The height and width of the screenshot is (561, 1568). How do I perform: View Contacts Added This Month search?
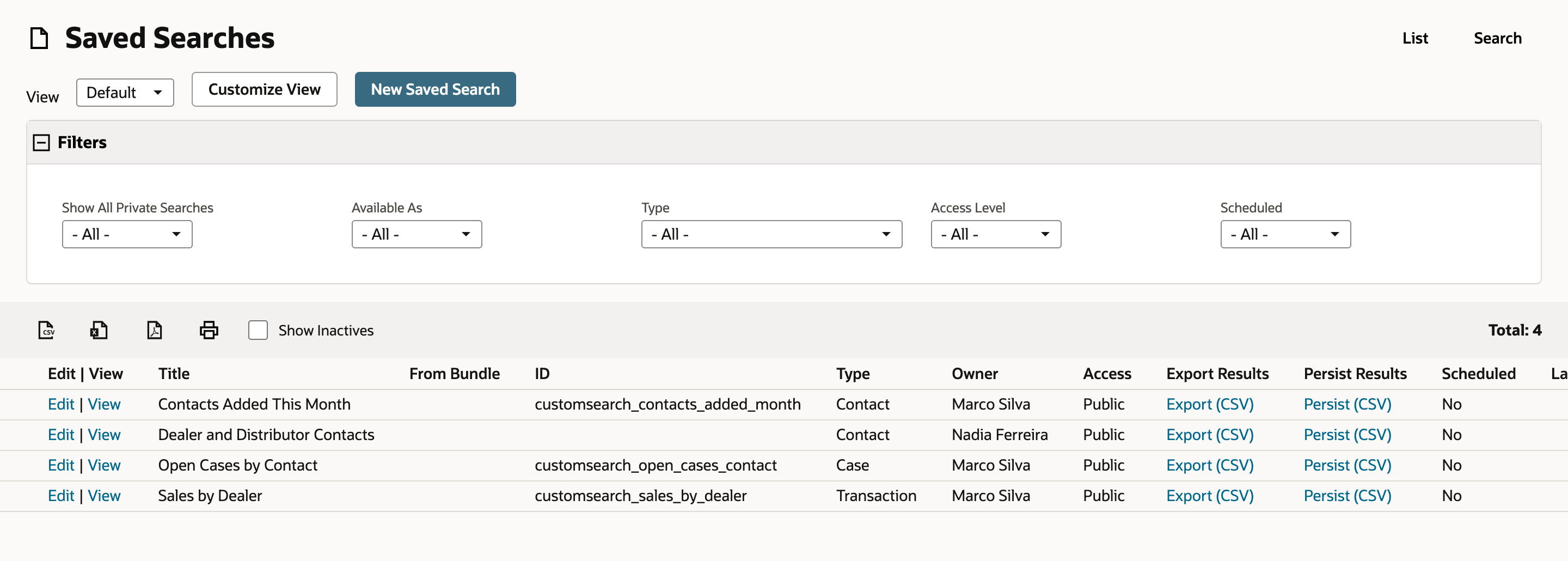(104, 405)
